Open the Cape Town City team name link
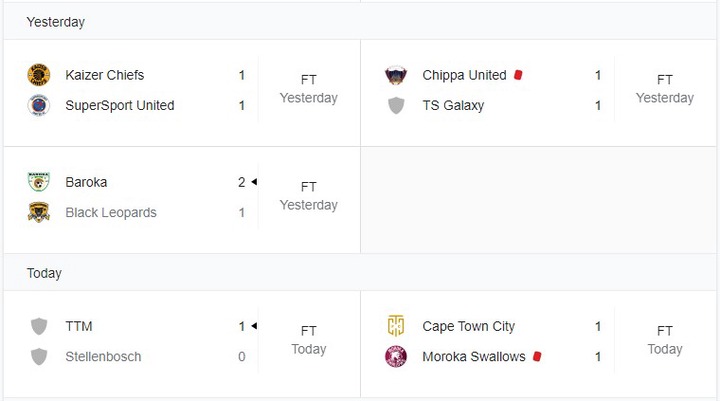Image resolution: width=720 pixels, height=401 pixels. (468, 326)
